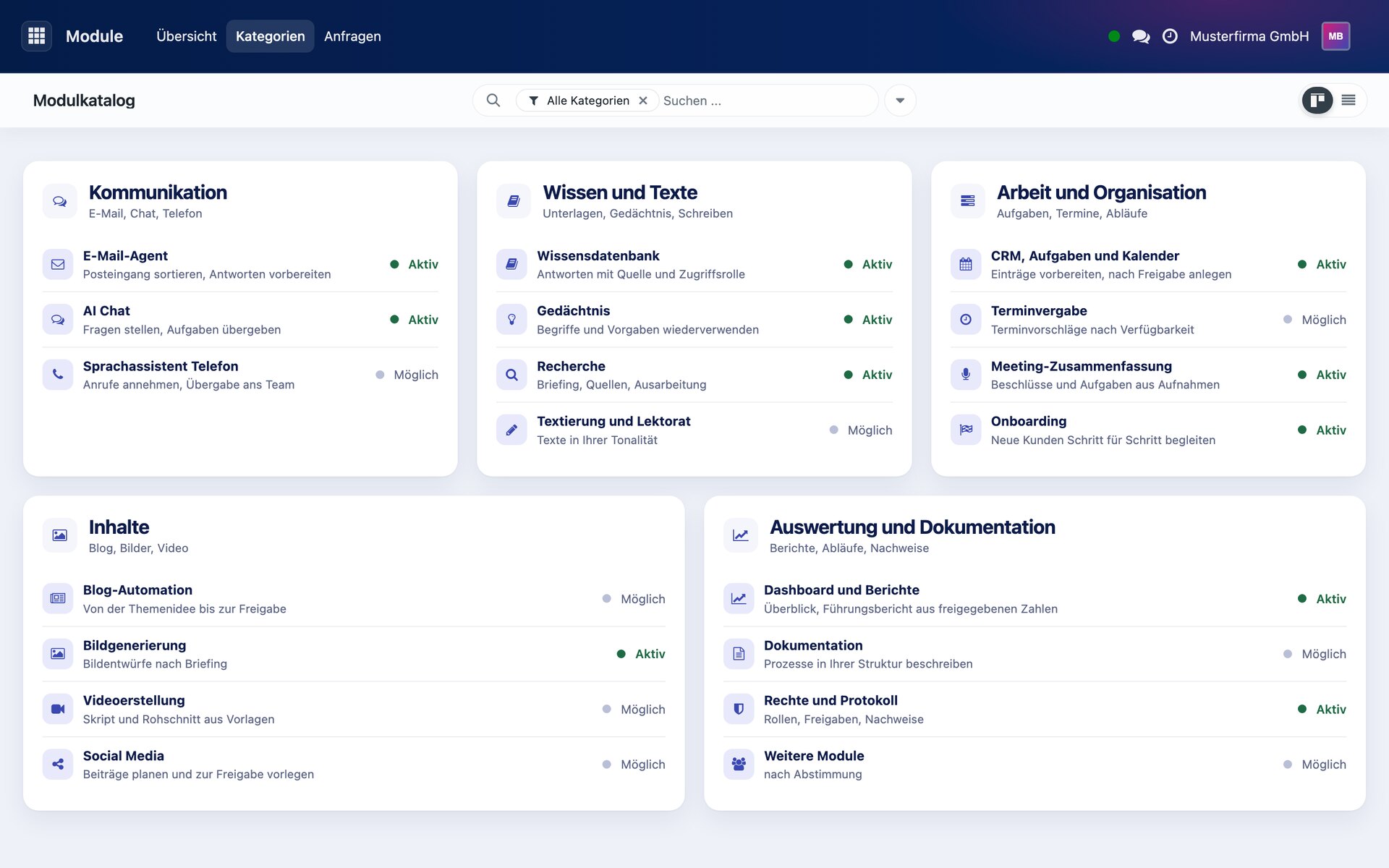Open the chat messages icon in header
This screenshot has height=868, width=1389.
(x=1141, y=36)
